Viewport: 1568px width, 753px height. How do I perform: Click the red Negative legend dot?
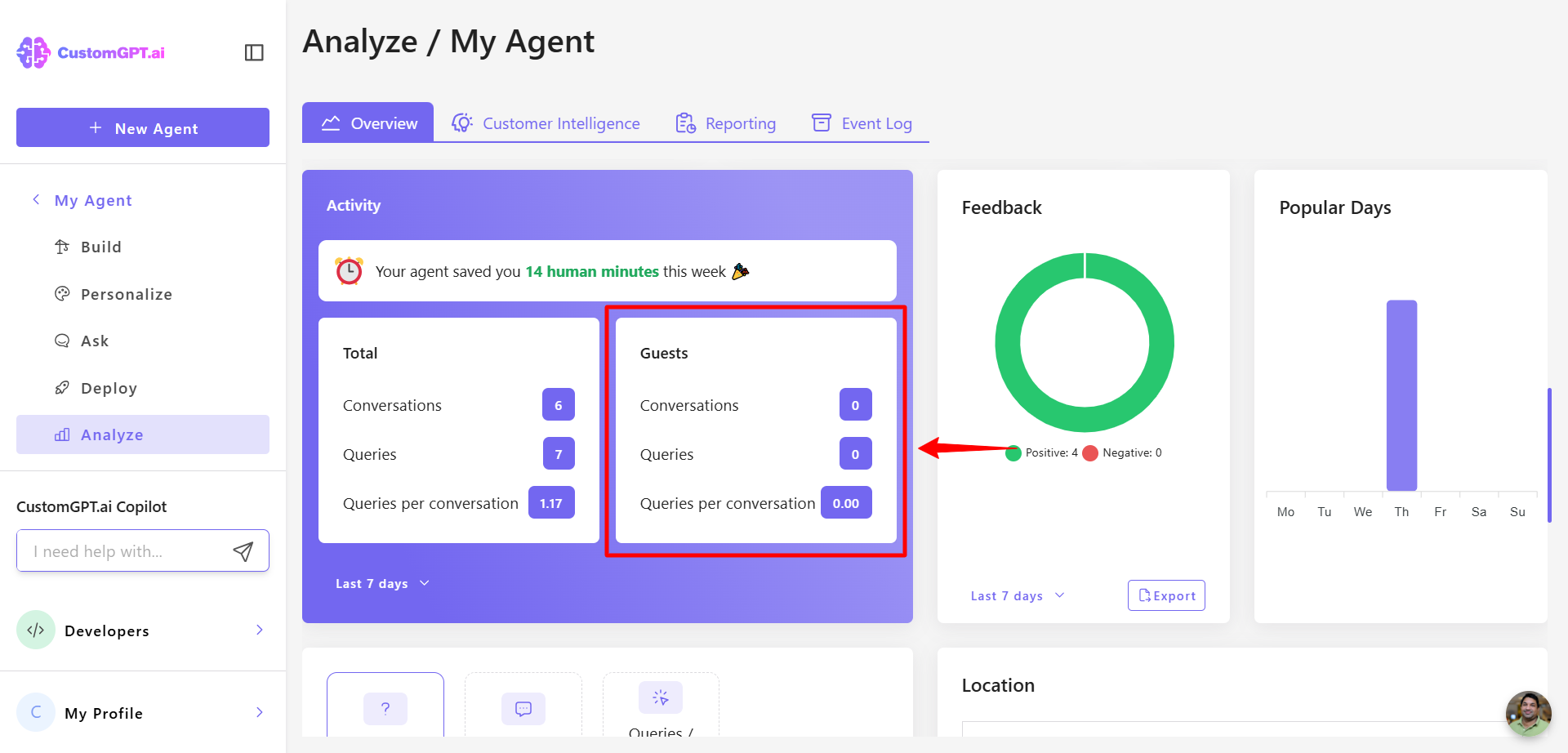tap(1090, 452)
